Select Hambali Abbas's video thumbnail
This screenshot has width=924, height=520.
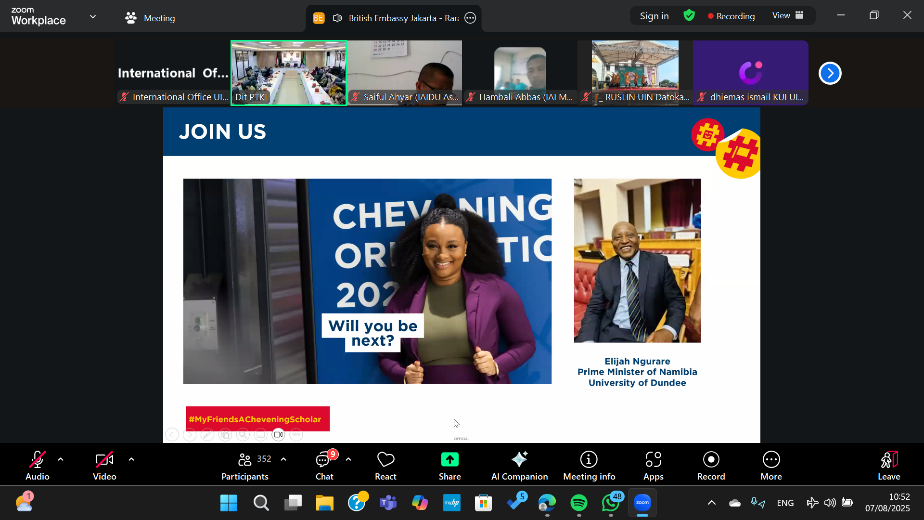[520, 73]
